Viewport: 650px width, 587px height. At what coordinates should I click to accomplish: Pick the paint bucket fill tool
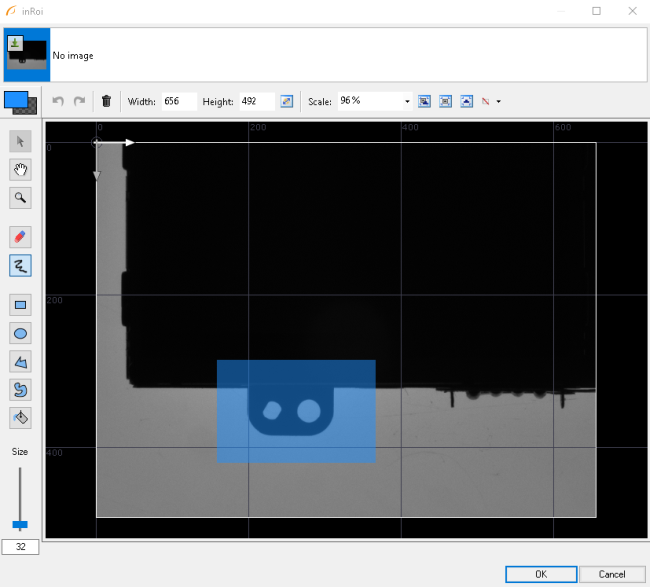point(20,416)
